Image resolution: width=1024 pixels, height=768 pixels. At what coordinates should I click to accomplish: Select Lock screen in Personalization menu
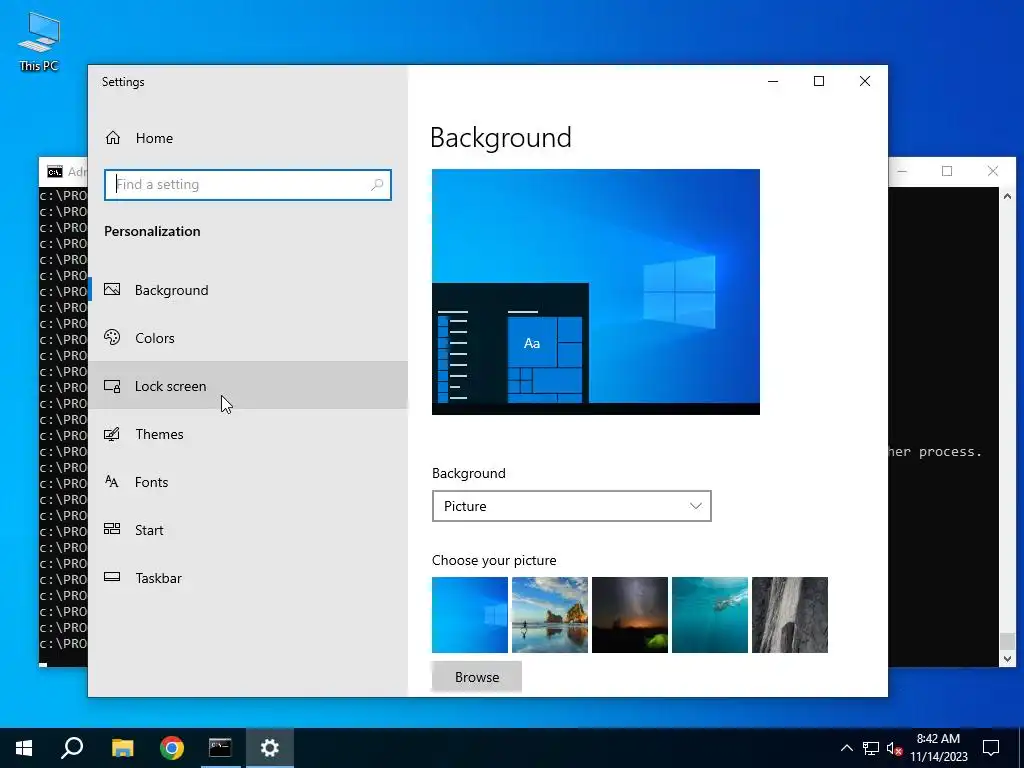(x=248, y=385)
